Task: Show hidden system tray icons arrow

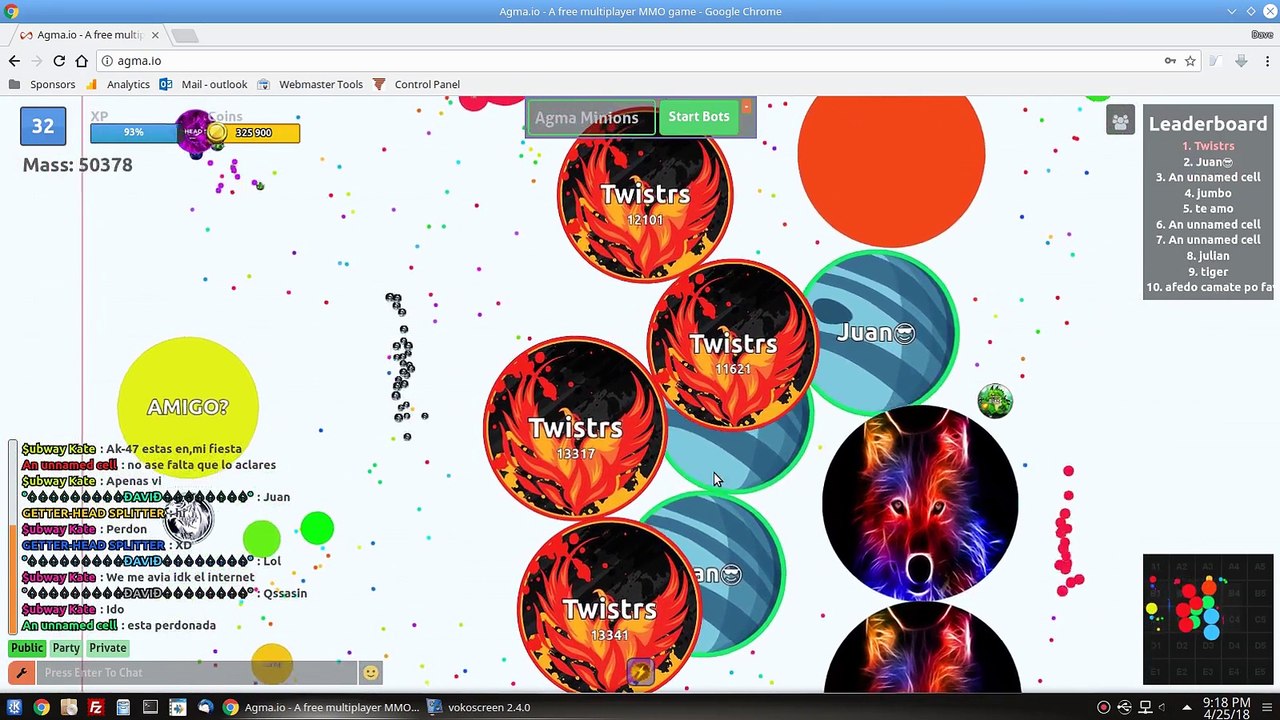Action: (1187, 707)
